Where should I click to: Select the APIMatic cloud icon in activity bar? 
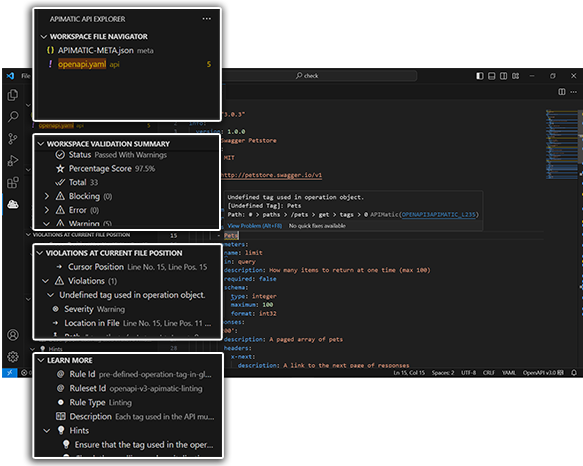pos(13,204)
